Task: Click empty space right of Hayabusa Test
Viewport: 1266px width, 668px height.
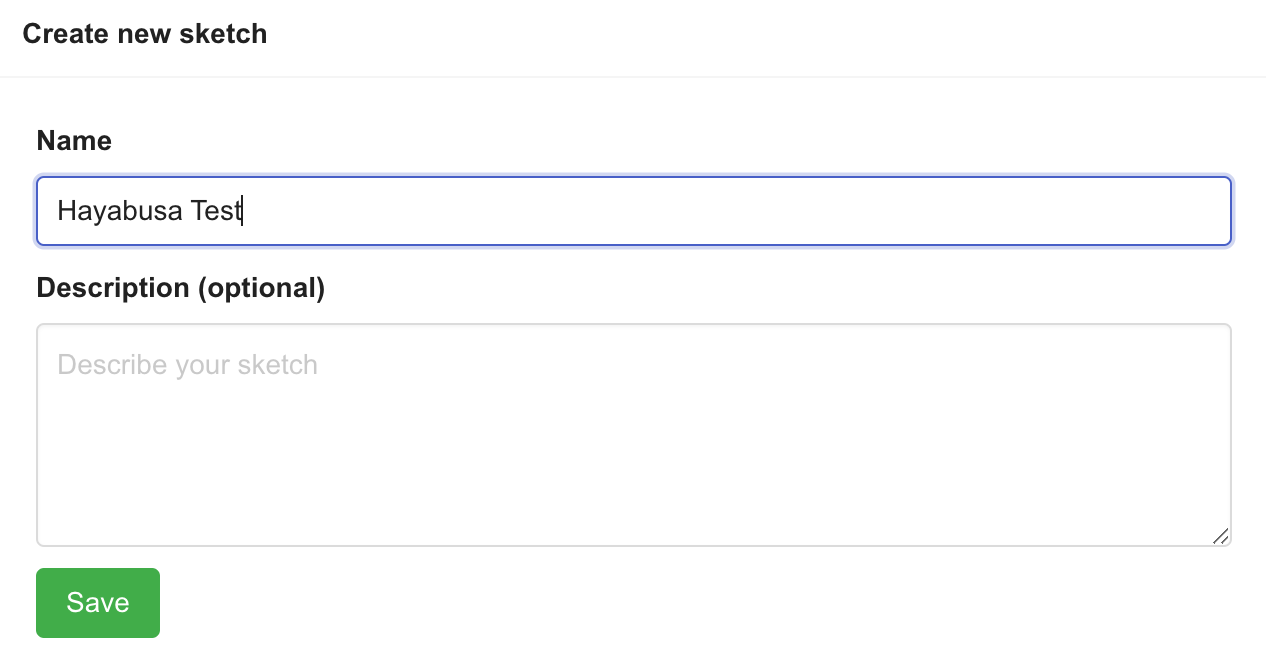Action: pyautogui.click(x=700, y=211)
